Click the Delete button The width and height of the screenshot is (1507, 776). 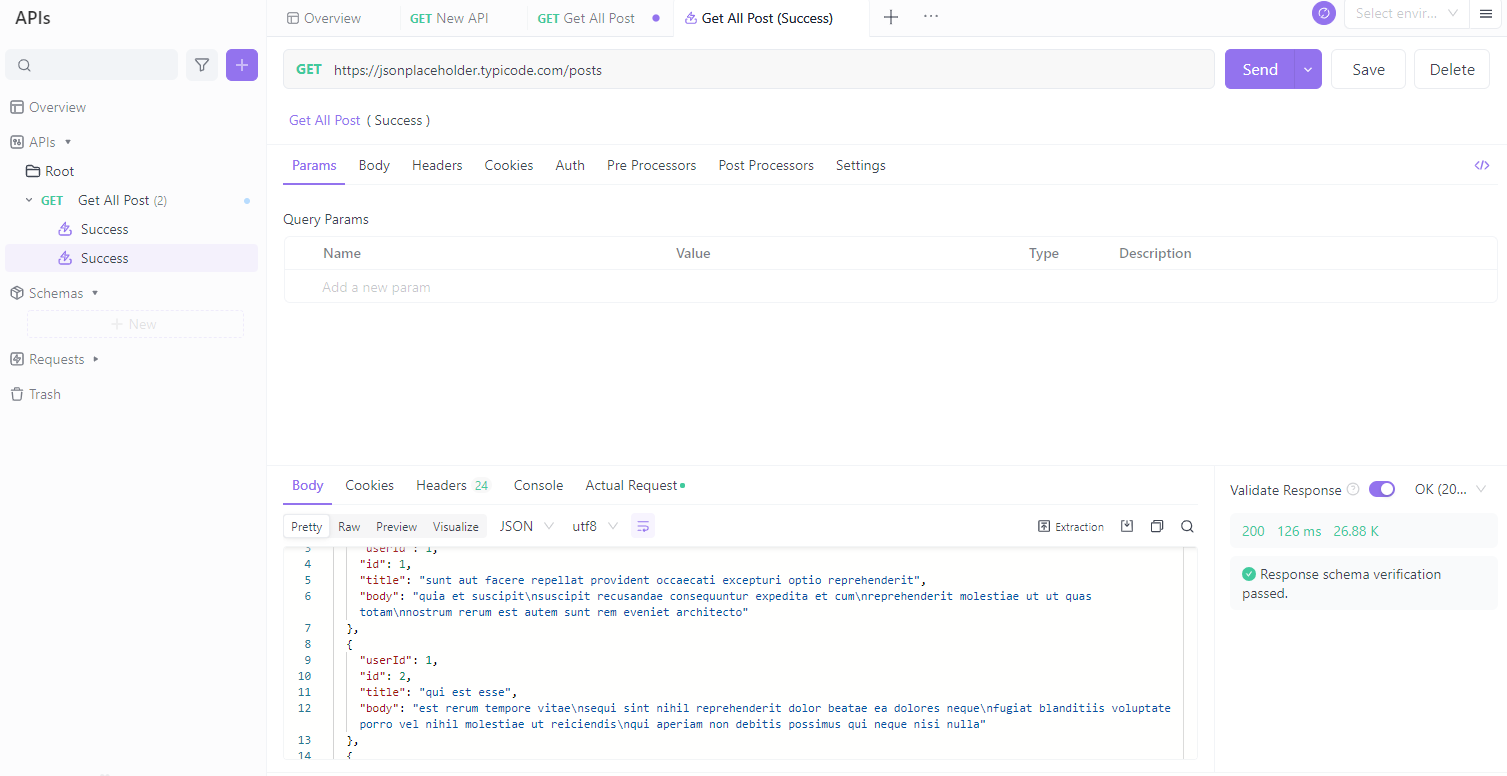coord(1452,69)
